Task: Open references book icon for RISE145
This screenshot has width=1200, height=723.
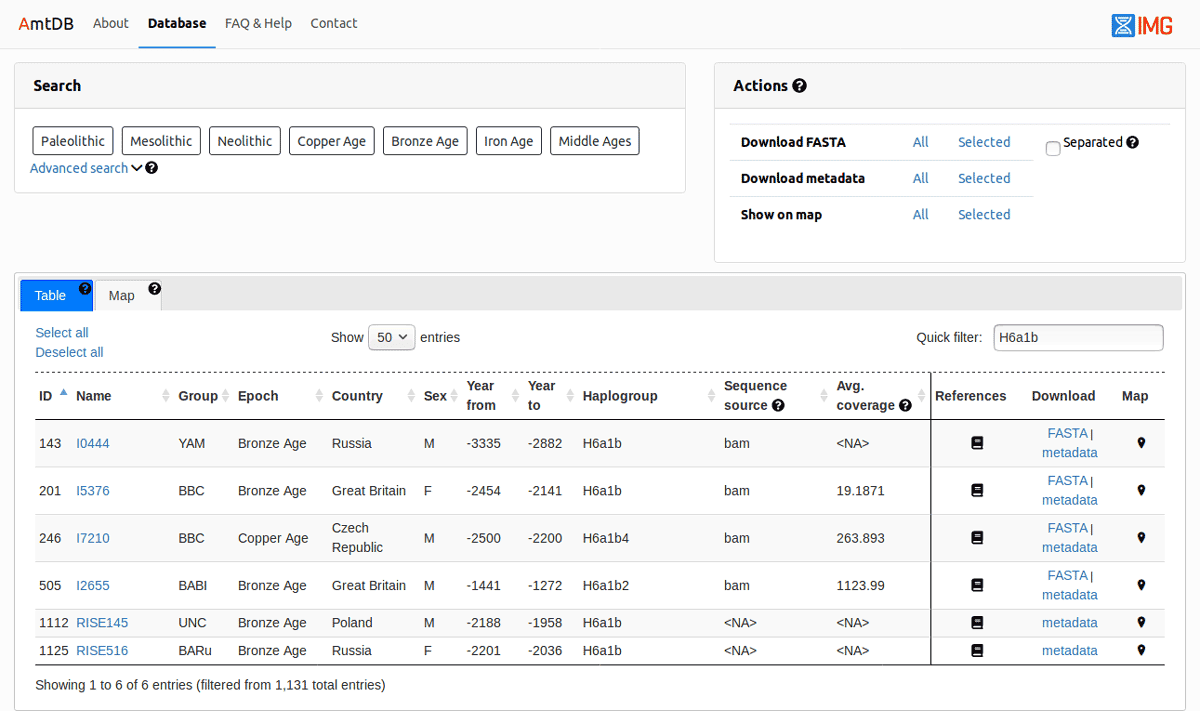Action: pos(977,622)
